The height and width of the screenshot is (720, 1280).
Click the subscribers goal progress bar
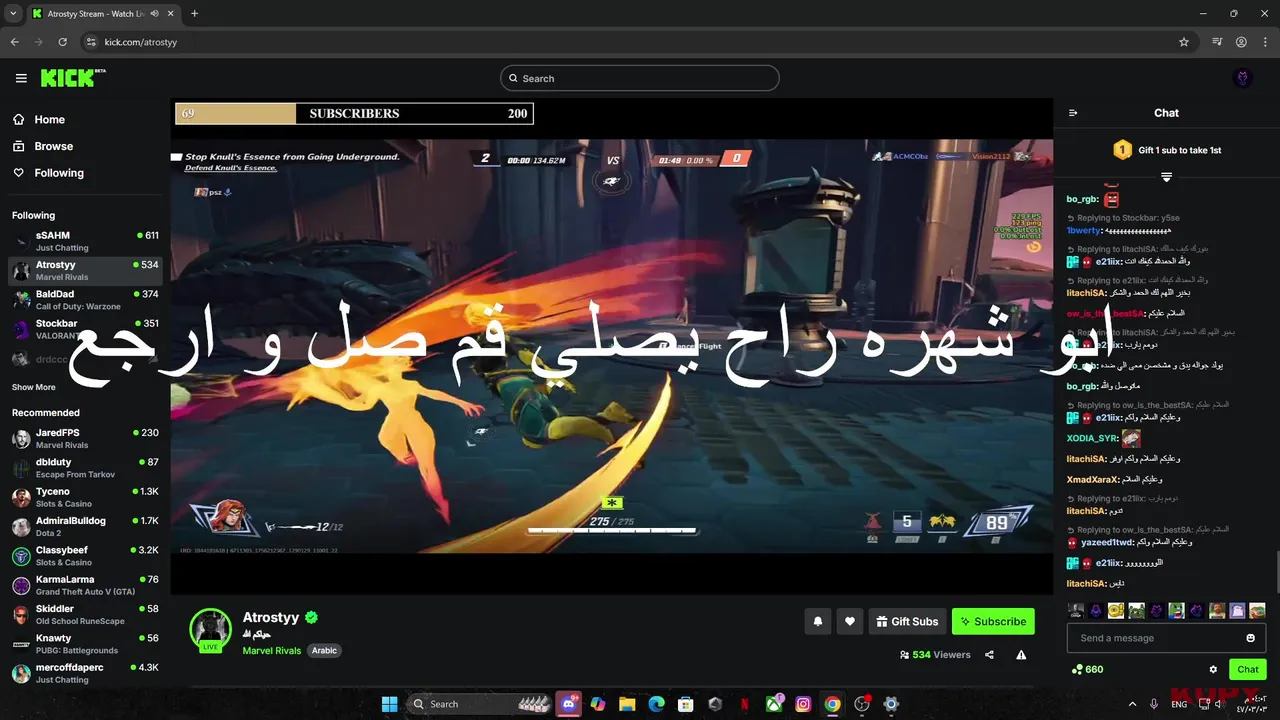tap(354, 113)
